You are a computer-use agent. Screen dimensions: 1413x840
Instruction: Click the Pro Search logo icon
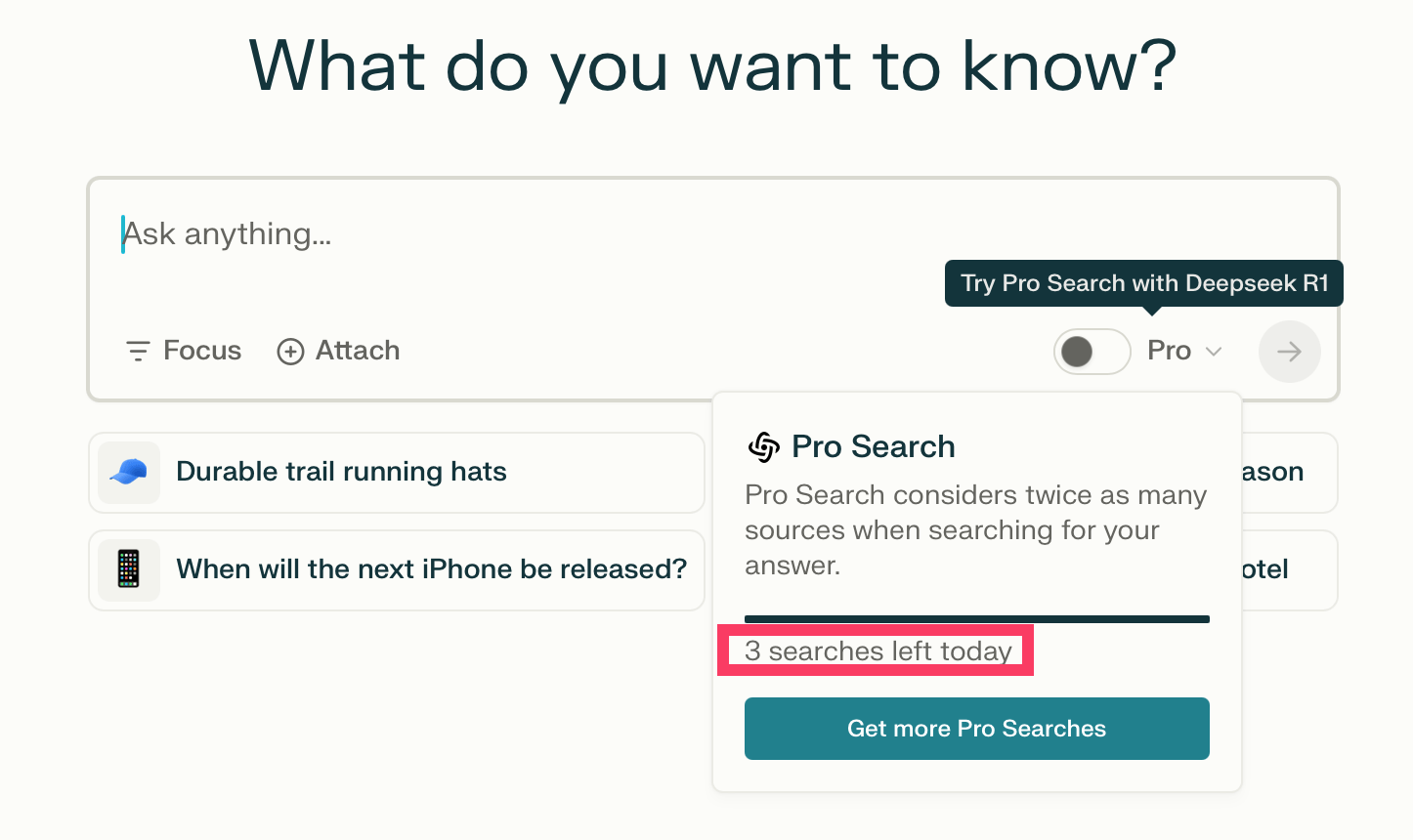click(x=763, y=447)
